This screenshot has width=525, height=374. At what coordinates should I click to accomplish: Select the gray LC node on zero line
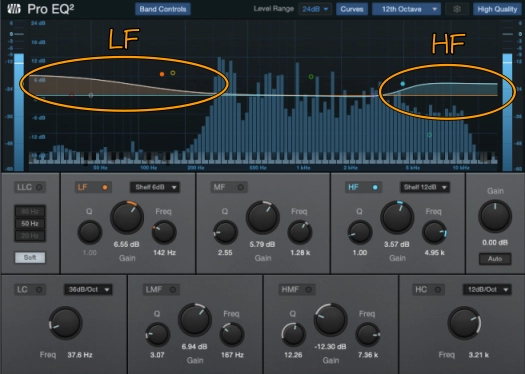pos(91,95)
